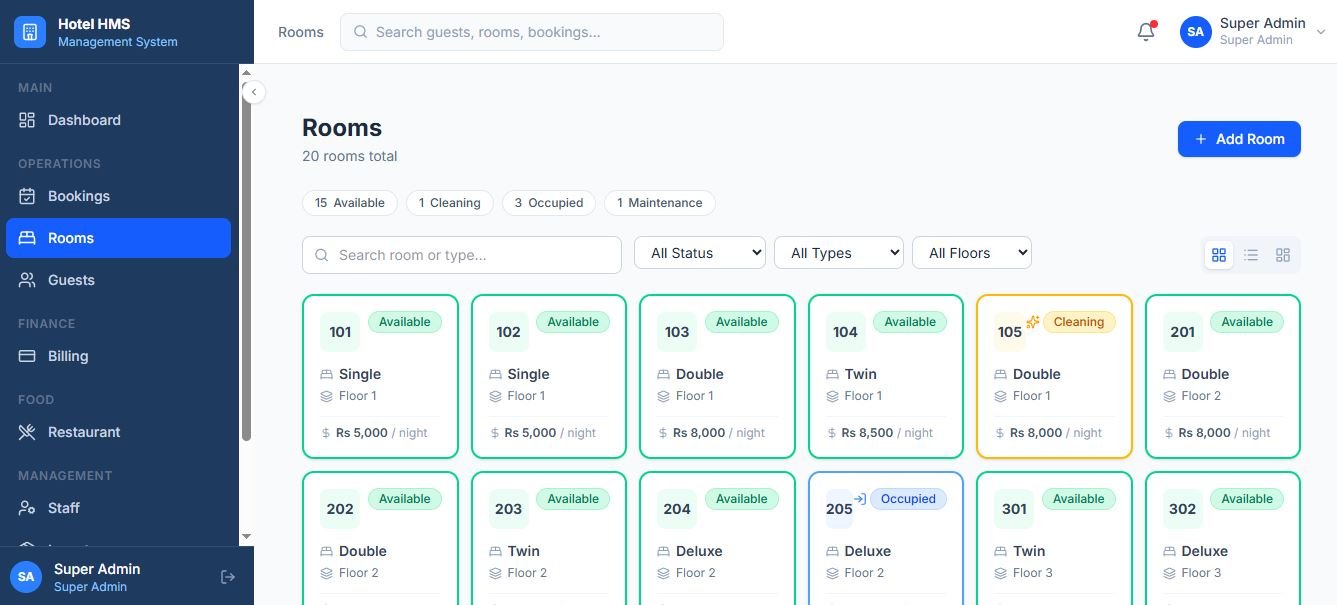
Task: Collapse the sidebar with the chevron button
Action: pos(254,92)
